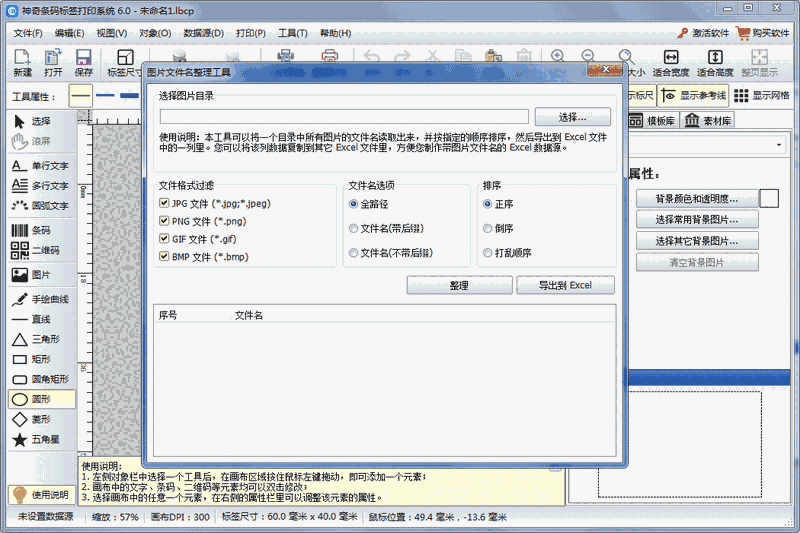Open the 对象(O) menu

pyautogui.click(x=155, y=33)
